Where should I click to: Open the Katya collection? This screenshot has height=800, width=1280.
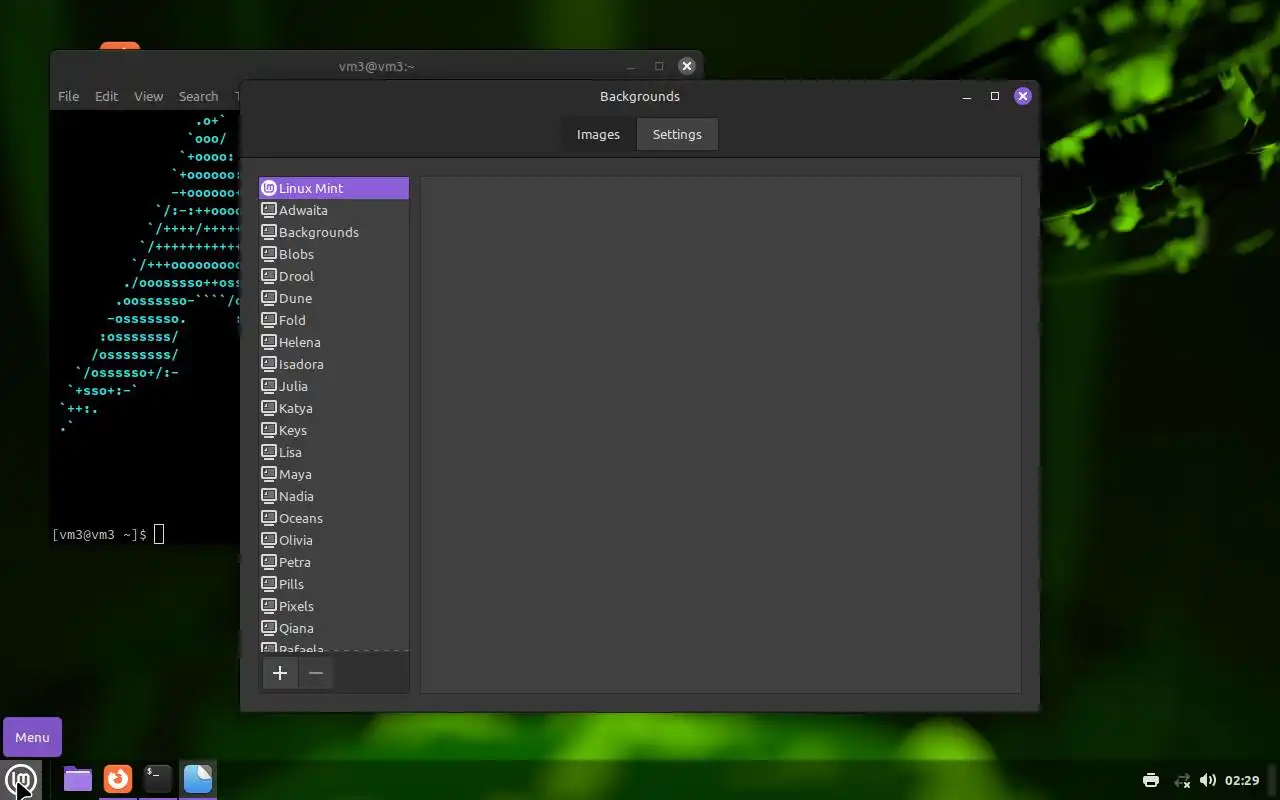(x=334, y=408)
